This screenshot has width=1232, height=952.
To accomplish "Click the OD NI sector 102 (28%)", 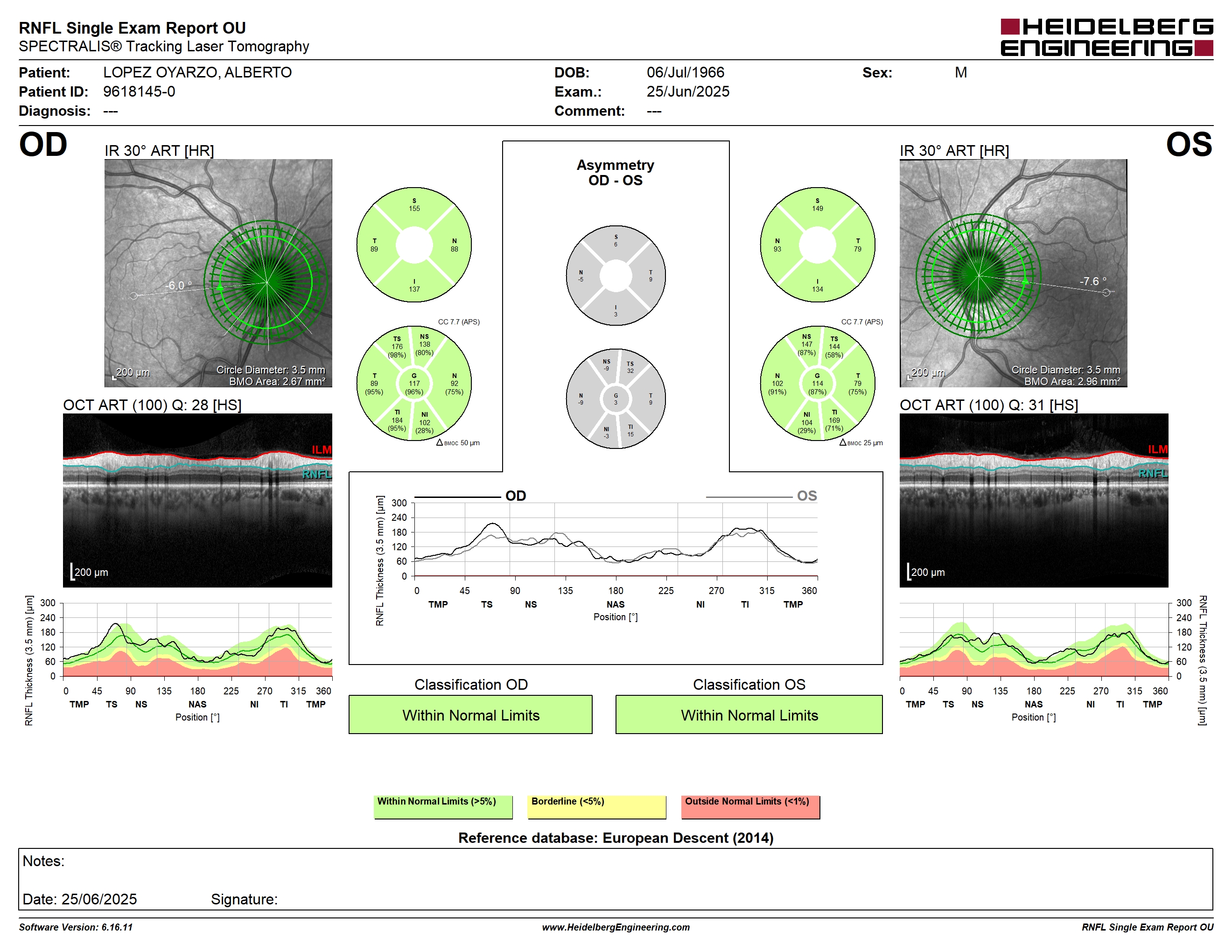I will point(424,422).
